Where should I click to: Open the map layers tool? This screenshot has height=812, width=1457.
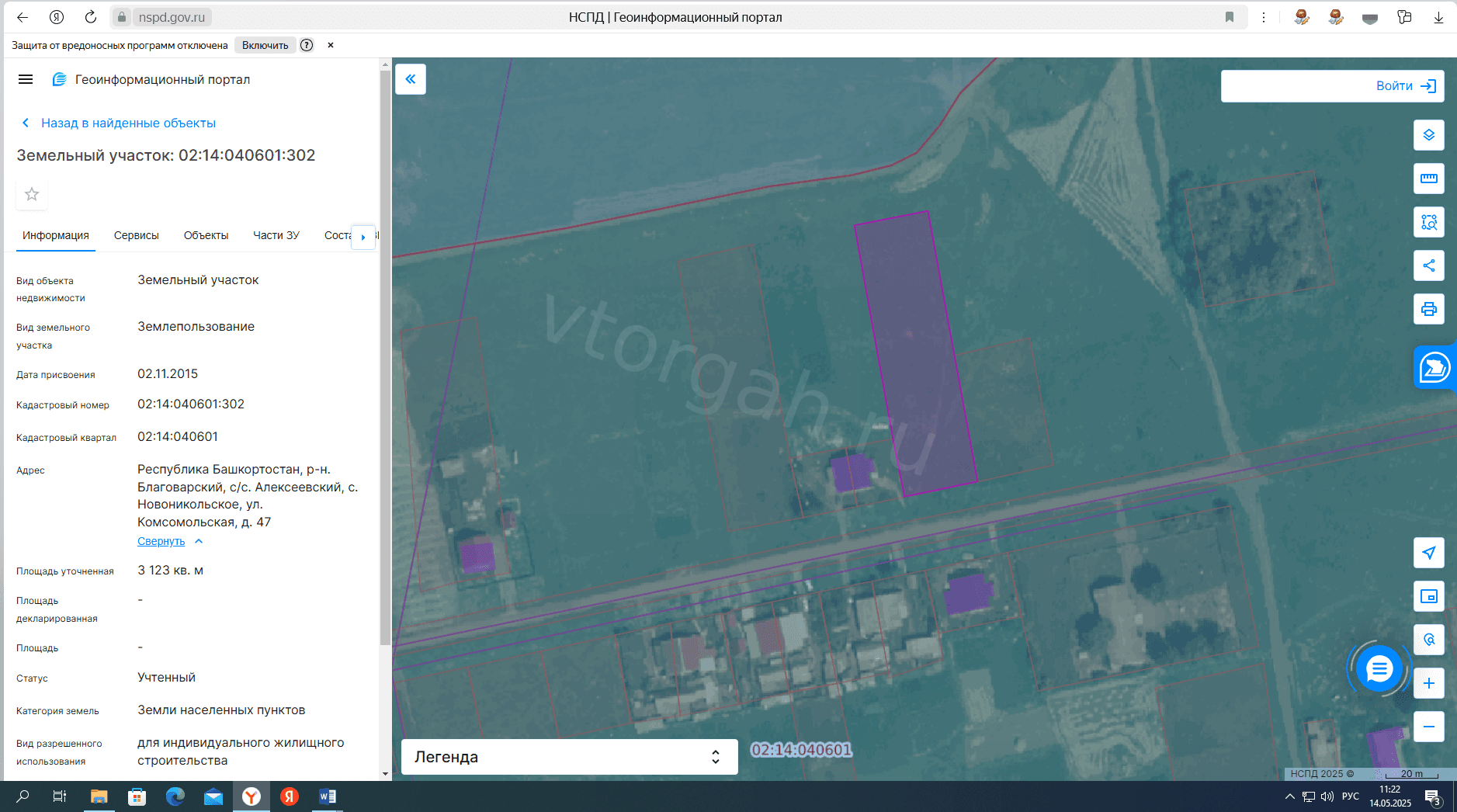click(x=1429, y=135)
